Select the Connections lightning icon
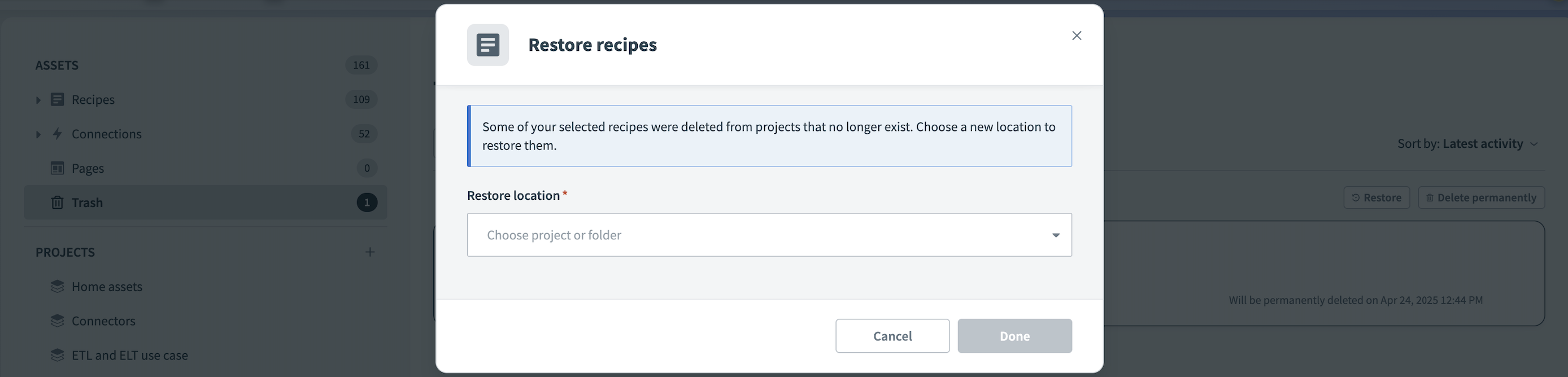The width and height of the screenshot is (1568, 377). [57, 134]
